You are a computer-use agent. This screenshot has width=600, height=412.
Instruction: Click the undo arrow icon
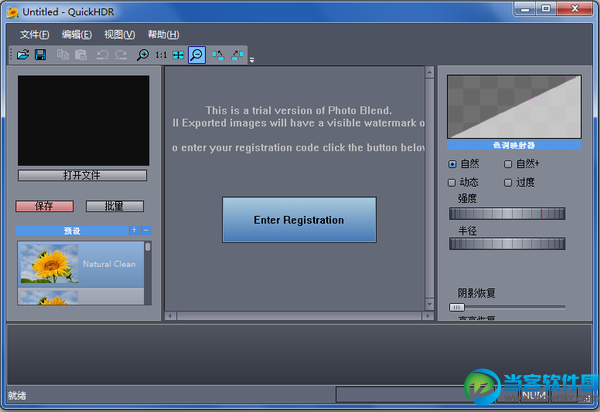point(103,55)
